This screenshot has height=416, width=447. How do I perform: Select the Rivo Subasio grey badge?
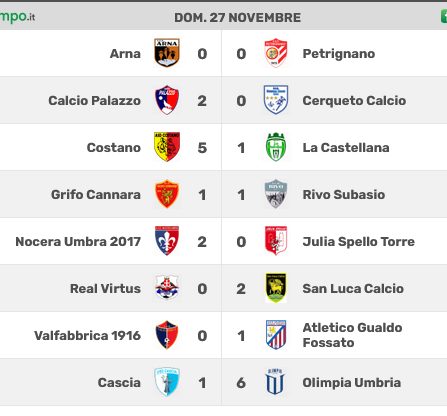[x=276, y=194]
